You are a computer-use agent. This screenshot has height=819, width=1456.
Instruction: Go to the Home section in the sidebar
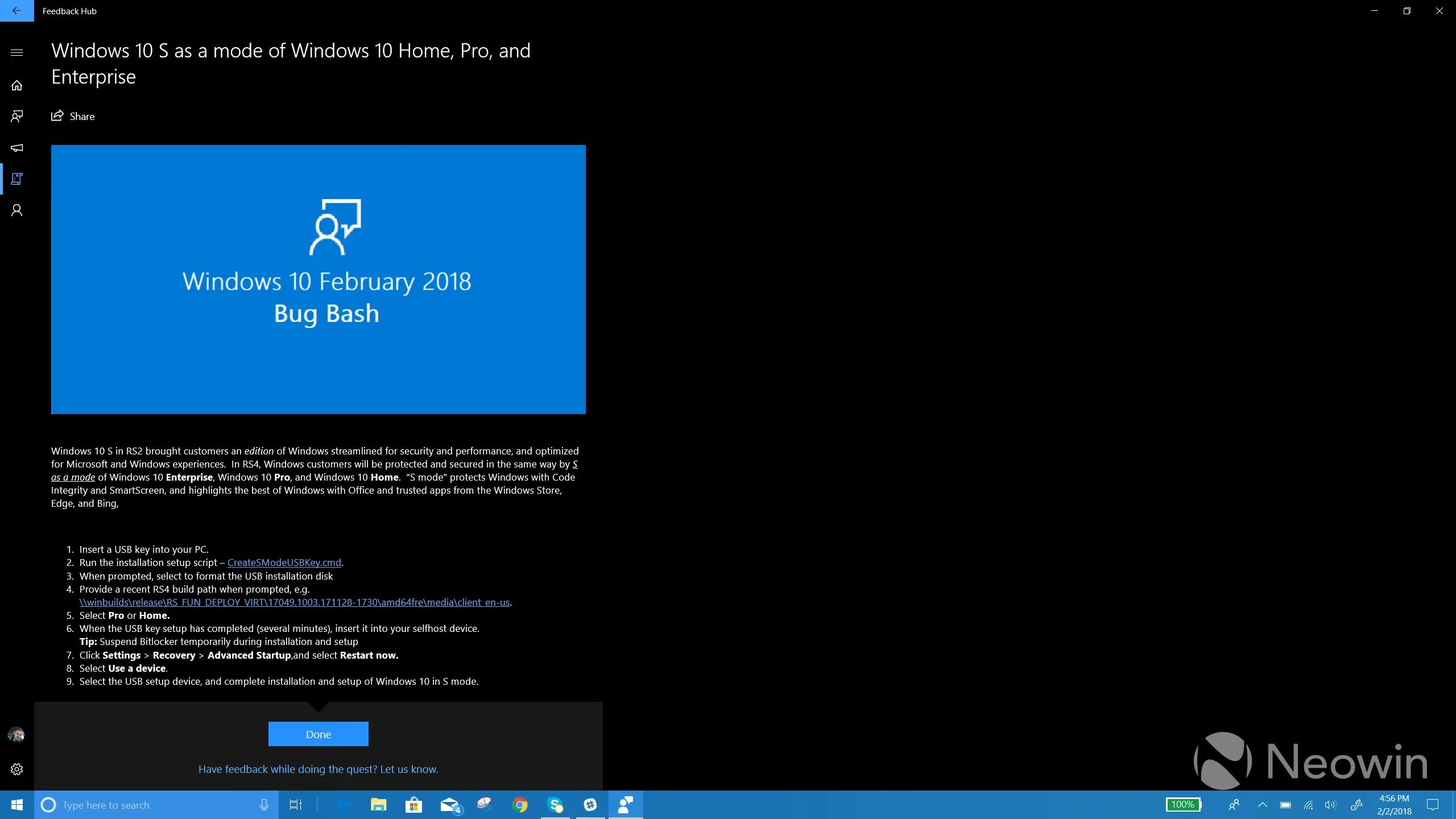tap(16, 84)
